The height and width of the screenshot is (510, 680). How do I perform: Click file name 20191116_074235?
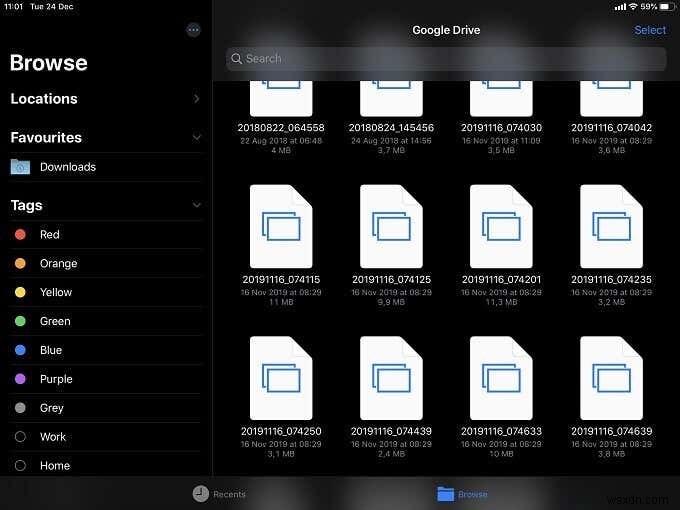[611, 280]
